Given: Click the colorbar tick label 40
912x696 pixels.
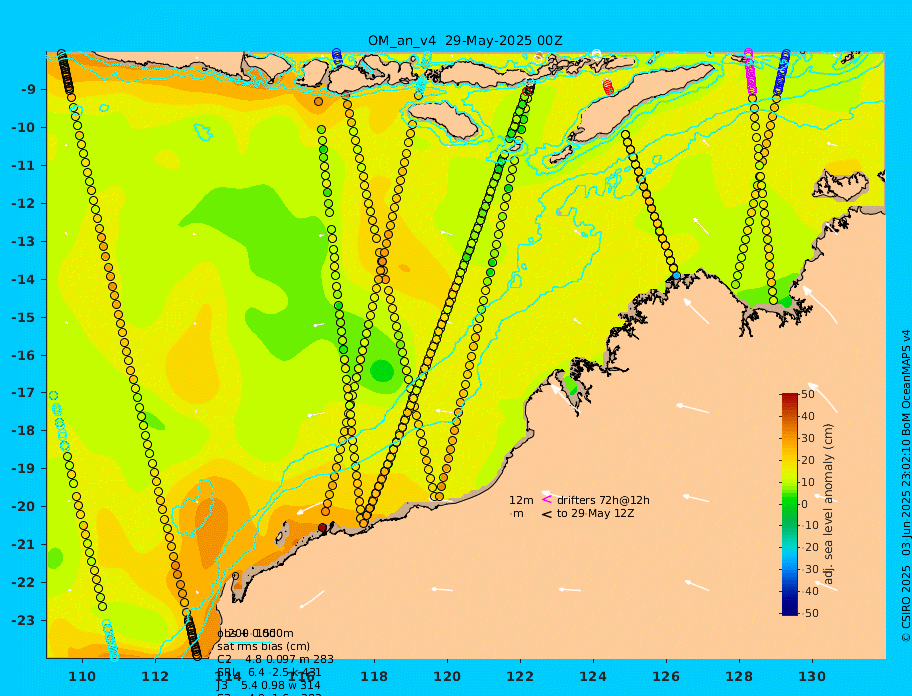Looking at the screenshot, I should tap(807, 416).
